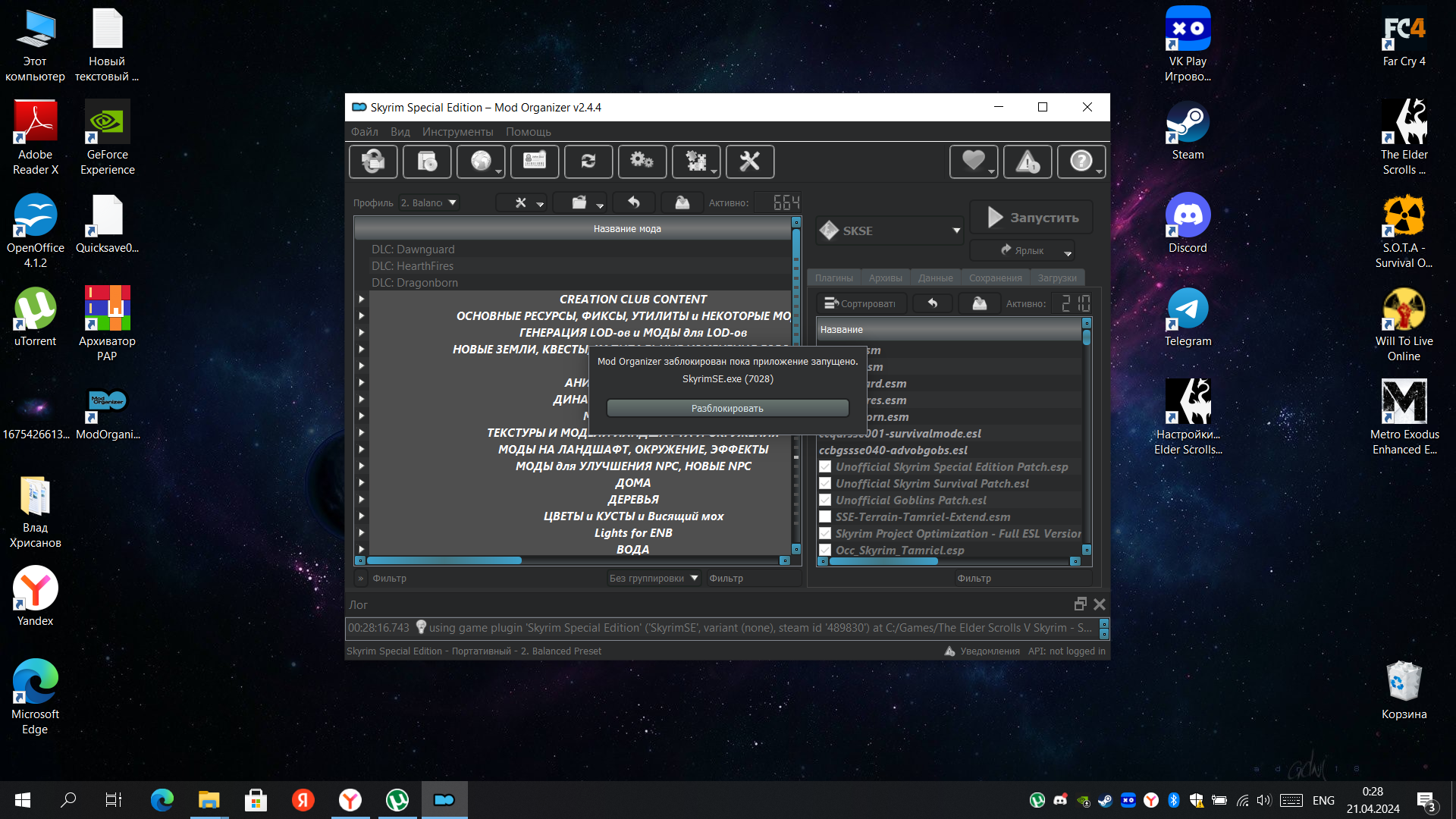Click the plugin list backup icon

click(980, 303)
